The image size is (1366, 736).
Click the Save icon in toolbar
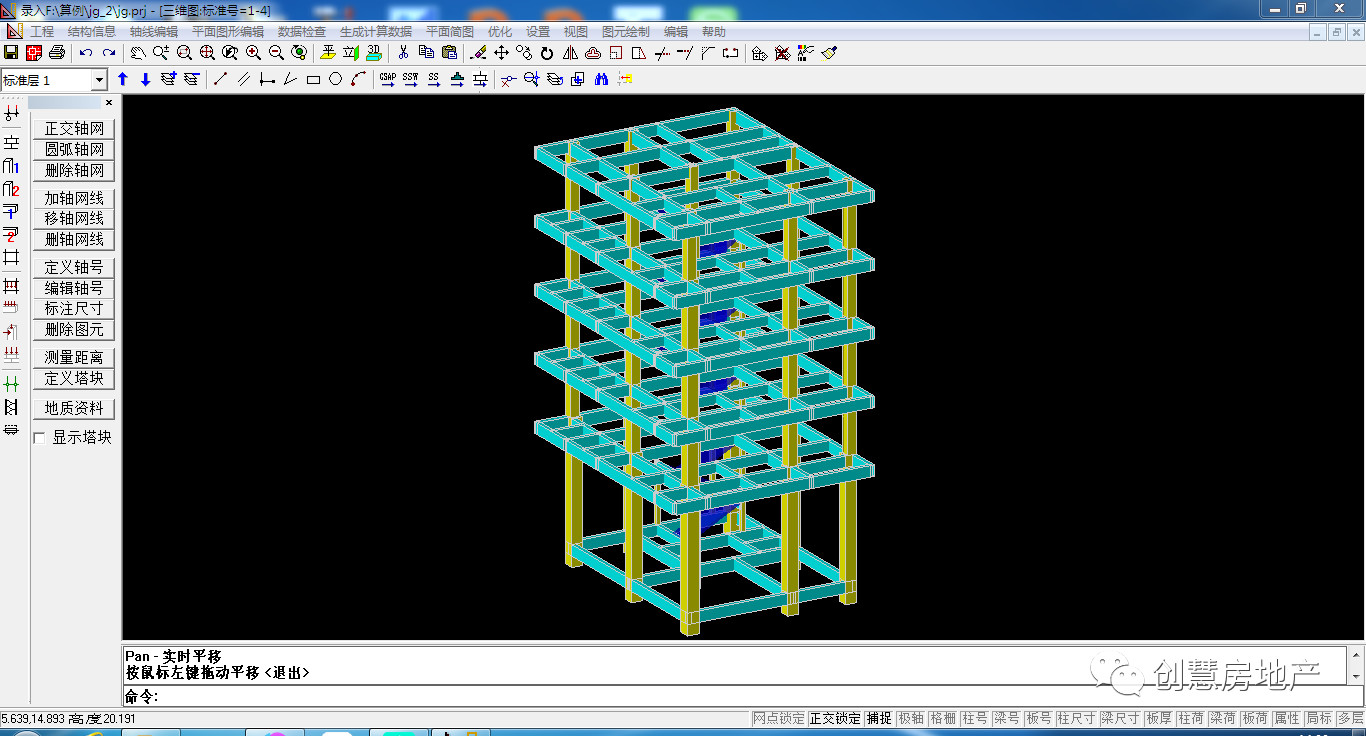[x=11, y=52]
